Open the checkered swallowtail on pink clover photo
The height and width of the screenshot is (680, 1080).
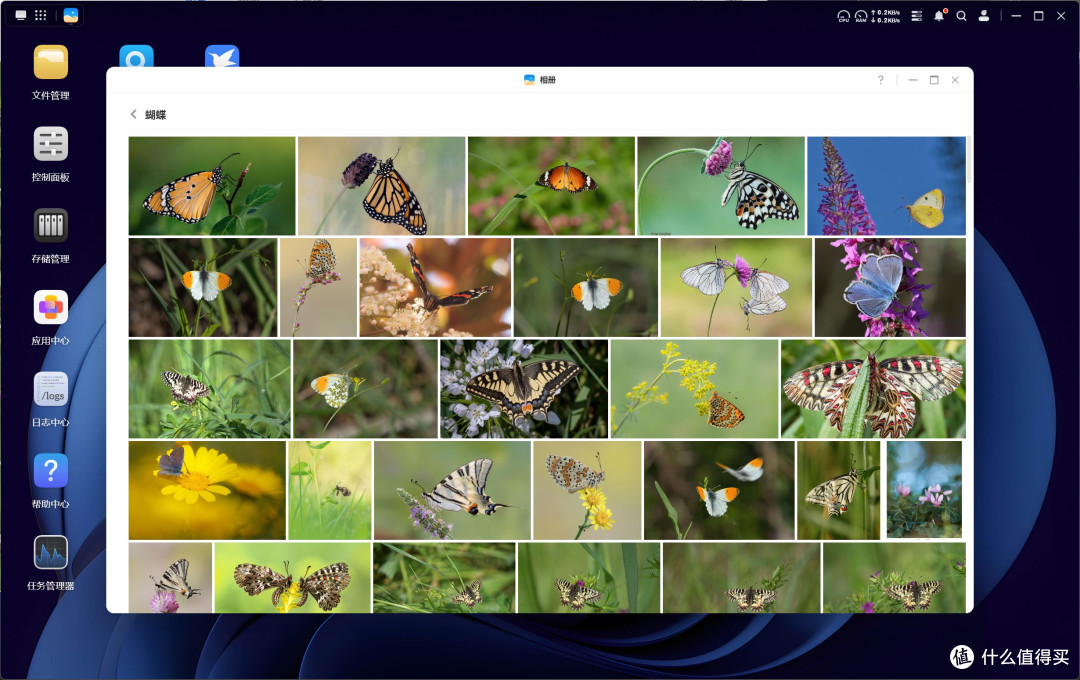point(721,186)
